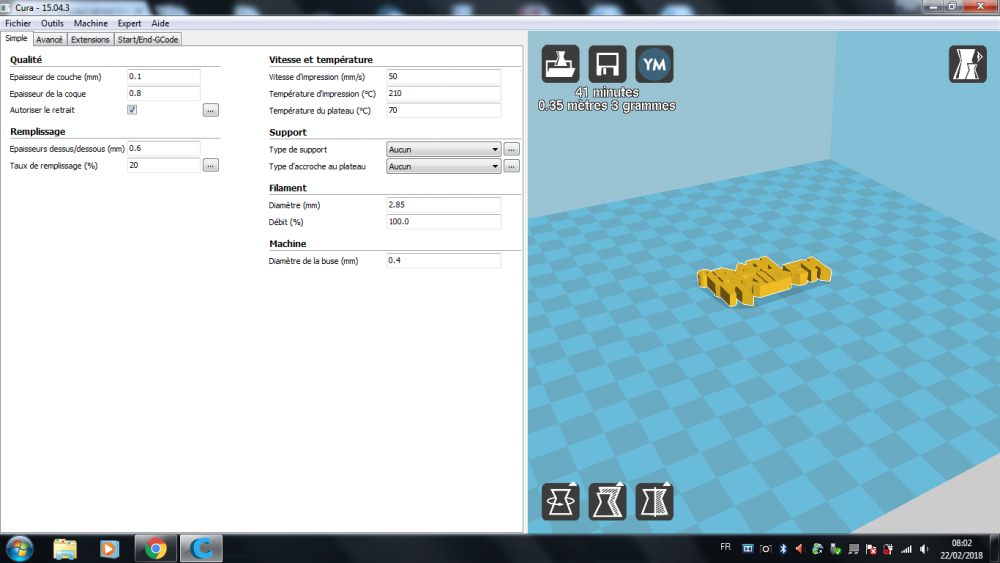This screenshot has height=563, width=1000.
Task: Click the Epaisseur de couche input field
Action: 164,77
